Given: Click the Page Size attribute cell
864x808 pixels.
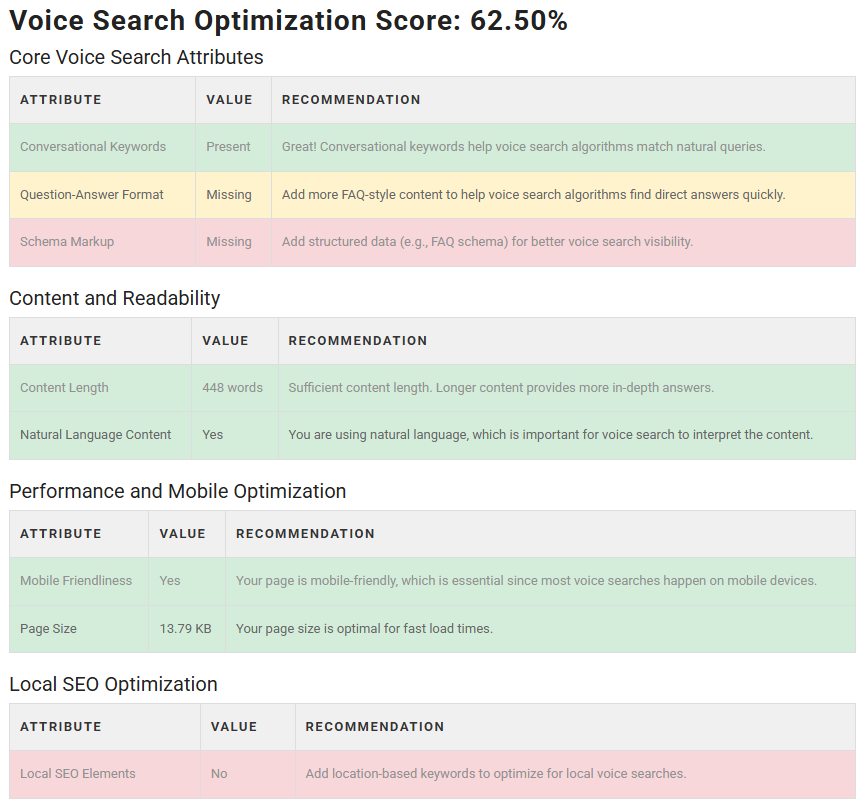Looking at the screenshot, I should pos(48,629).
